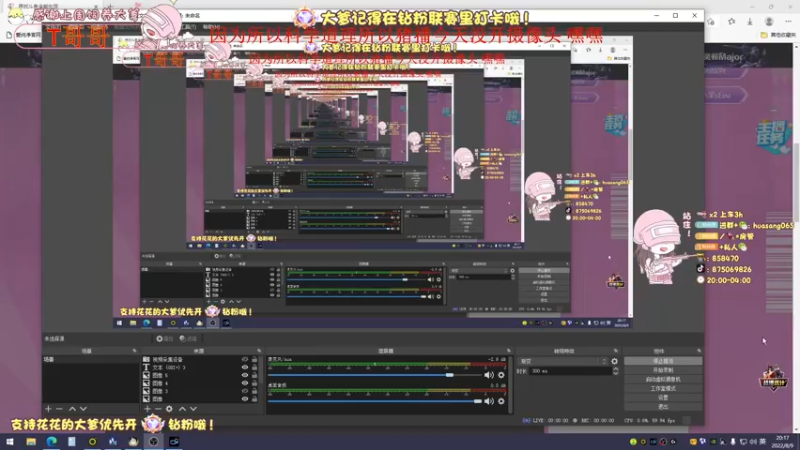Image resolution: width=800 pixels, height=450 pixels.
Task: Toggle the lock on the 文本 (GDI+) 3 source
Action: tap(254, 367)
